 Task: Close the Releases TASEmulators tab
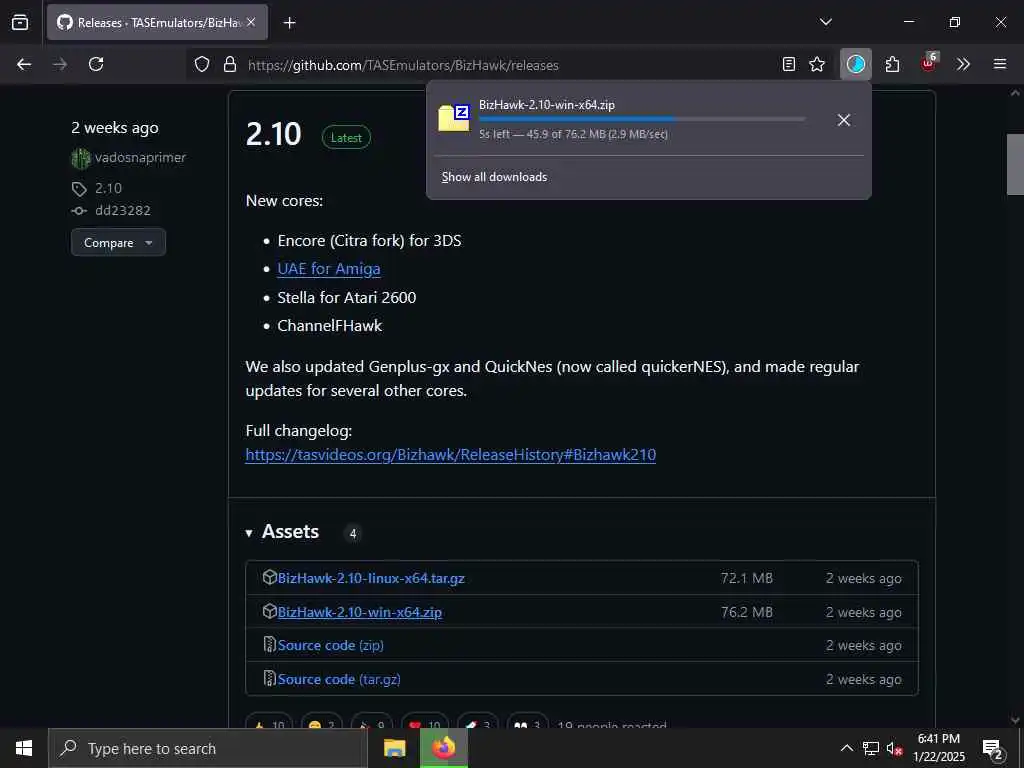tap(251, 22)
